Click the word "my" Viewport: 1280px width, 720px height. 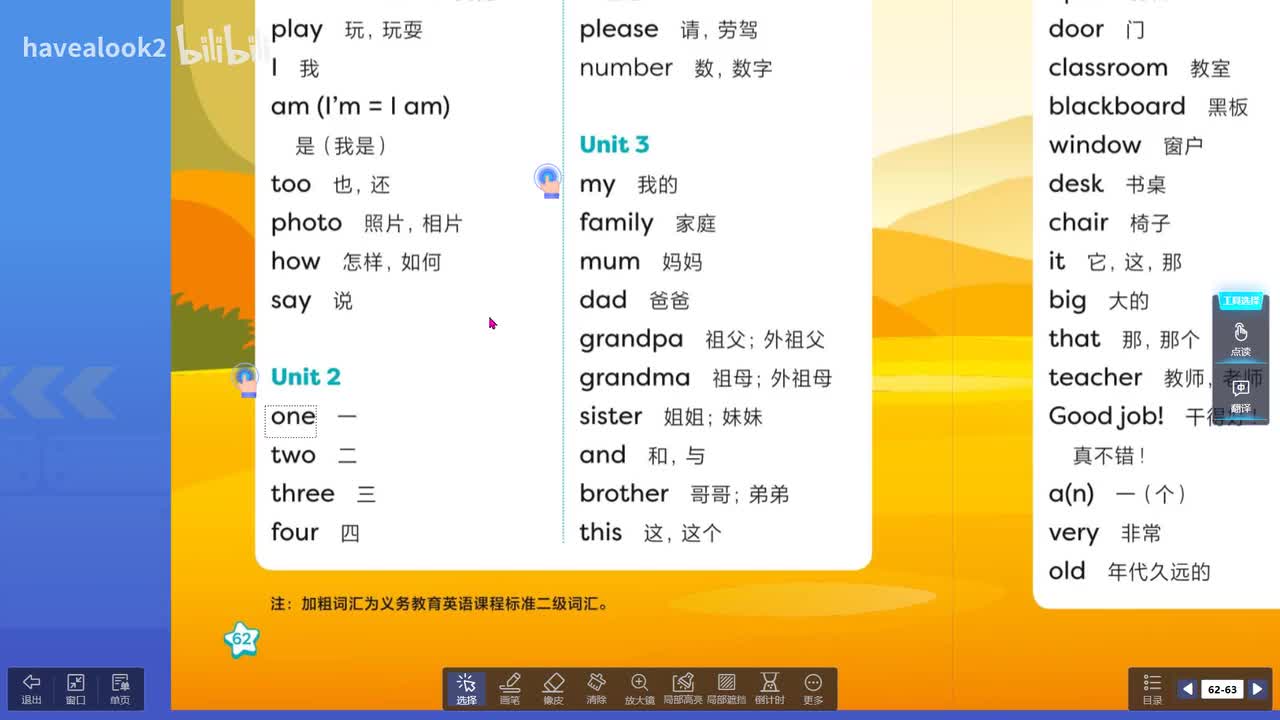597,185
